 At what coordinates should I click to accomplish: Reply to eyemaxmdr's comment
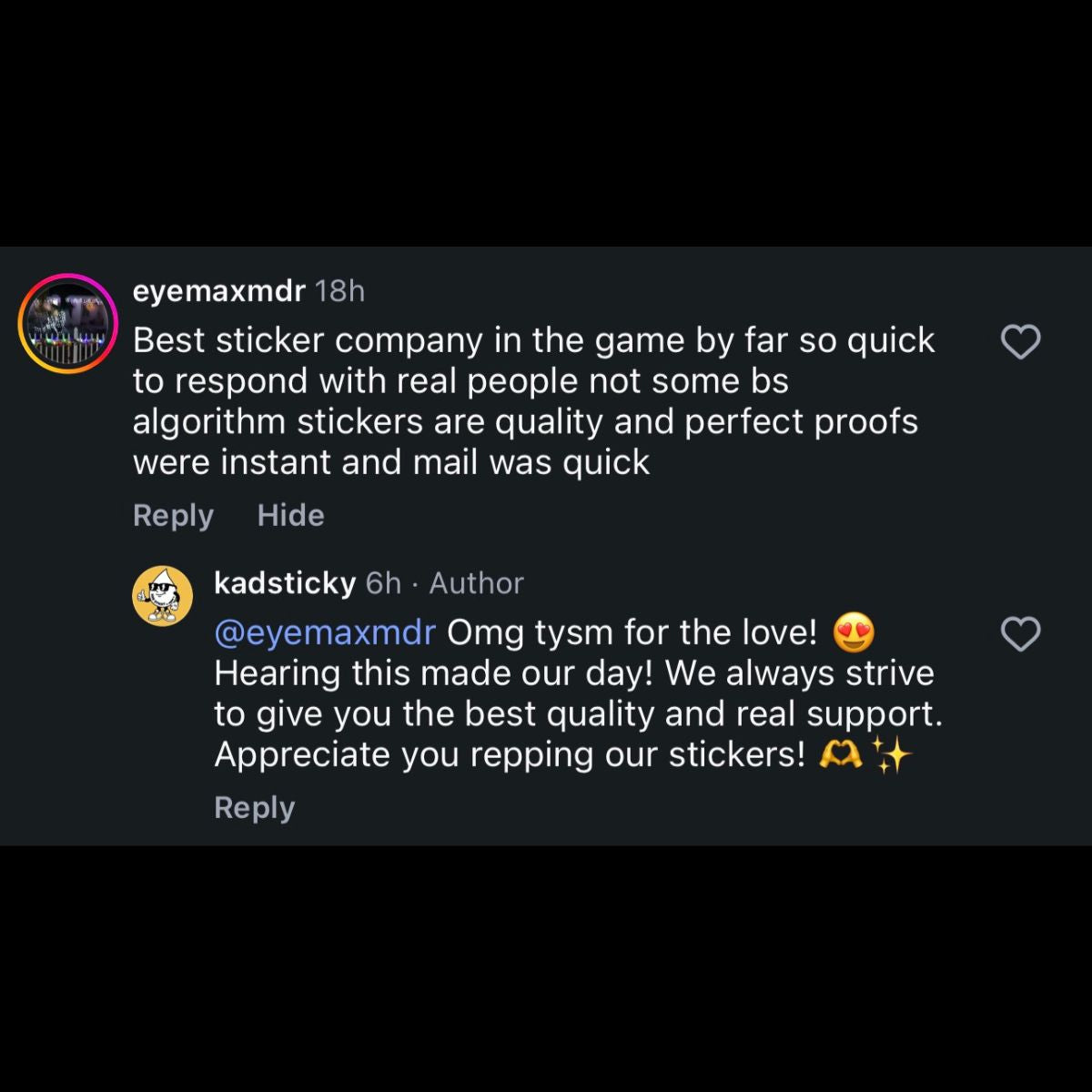pyautogui.click(x=173, y=516)
